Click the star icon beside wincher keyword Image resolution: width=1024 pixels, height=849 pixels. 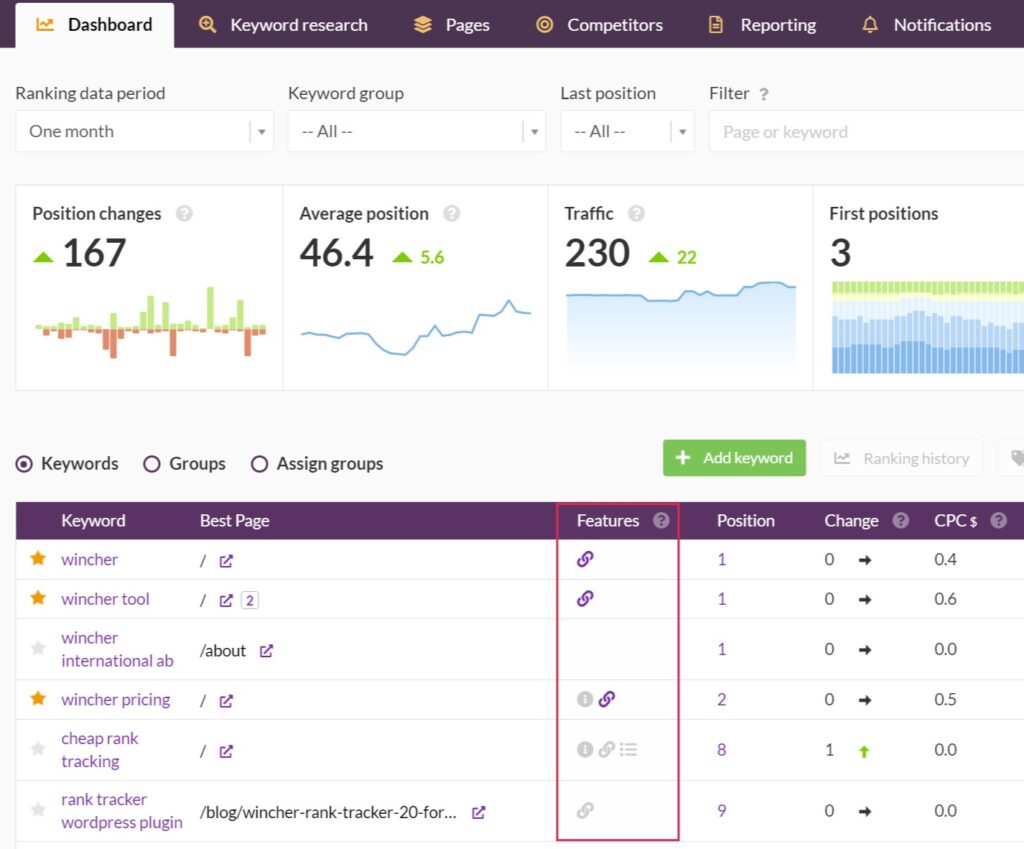tap(38, 559)
